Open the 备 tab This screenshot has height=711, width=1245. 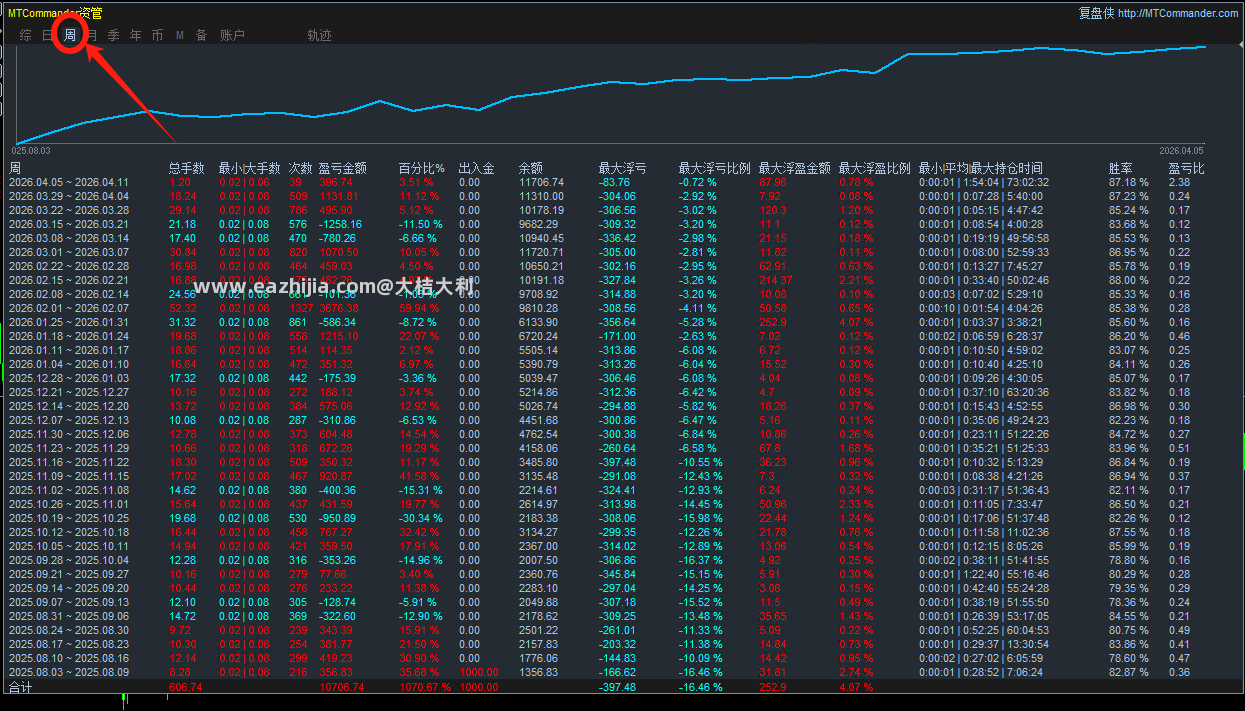[x=201, y=35]
